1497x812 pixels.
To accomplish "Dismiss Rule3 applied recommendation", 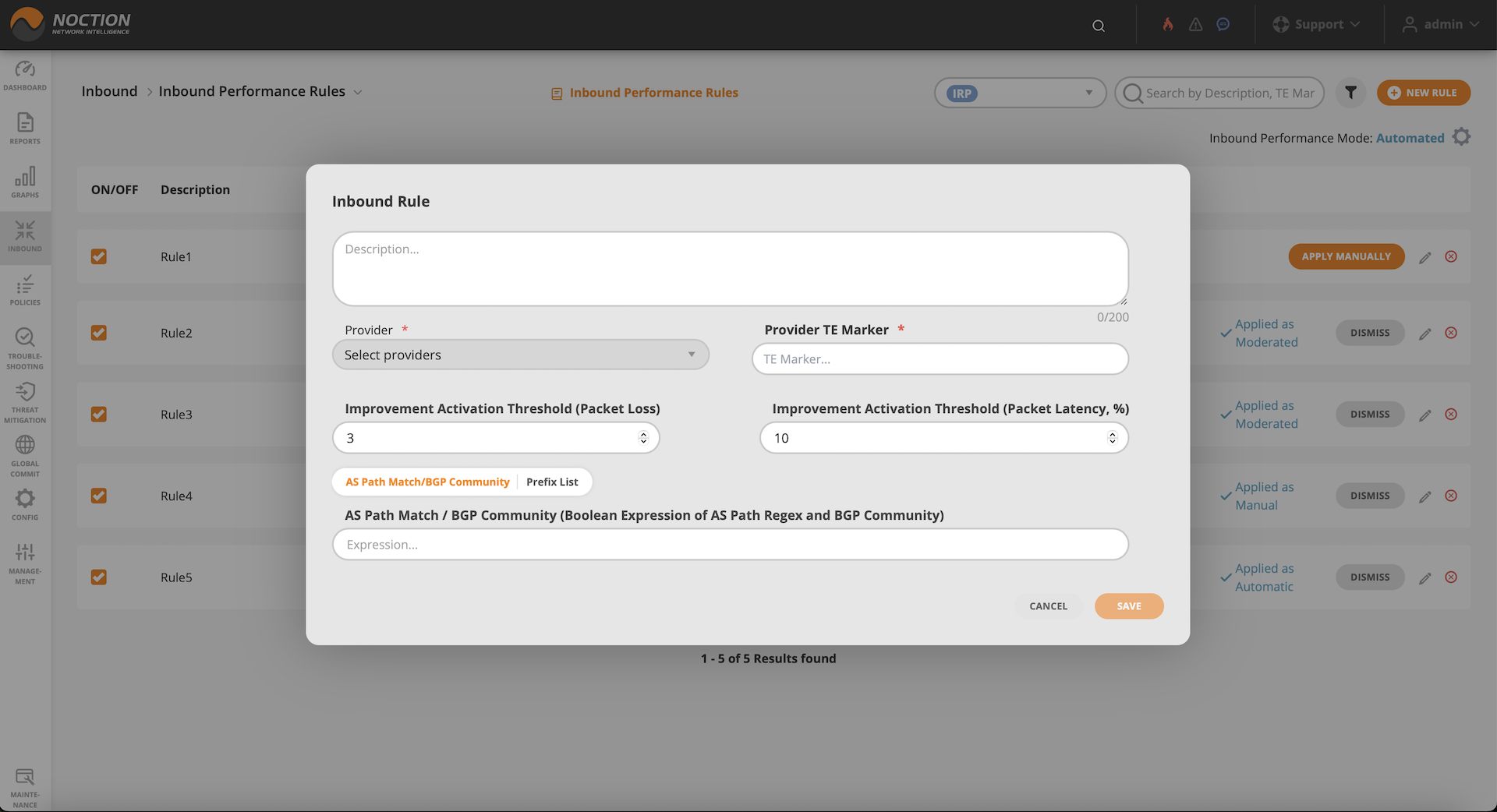I will 1370,415.
